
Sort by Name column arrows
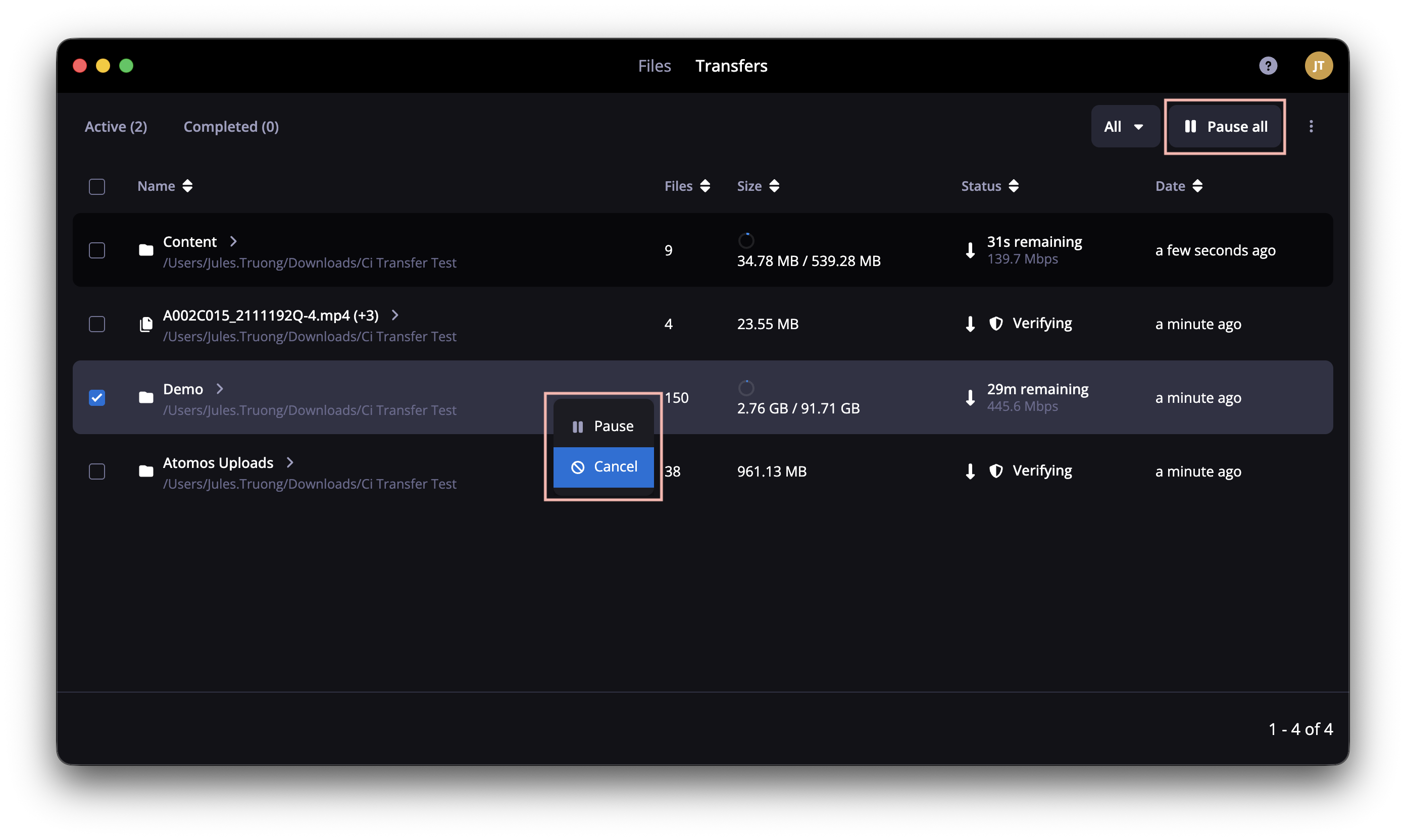[187, 186]
